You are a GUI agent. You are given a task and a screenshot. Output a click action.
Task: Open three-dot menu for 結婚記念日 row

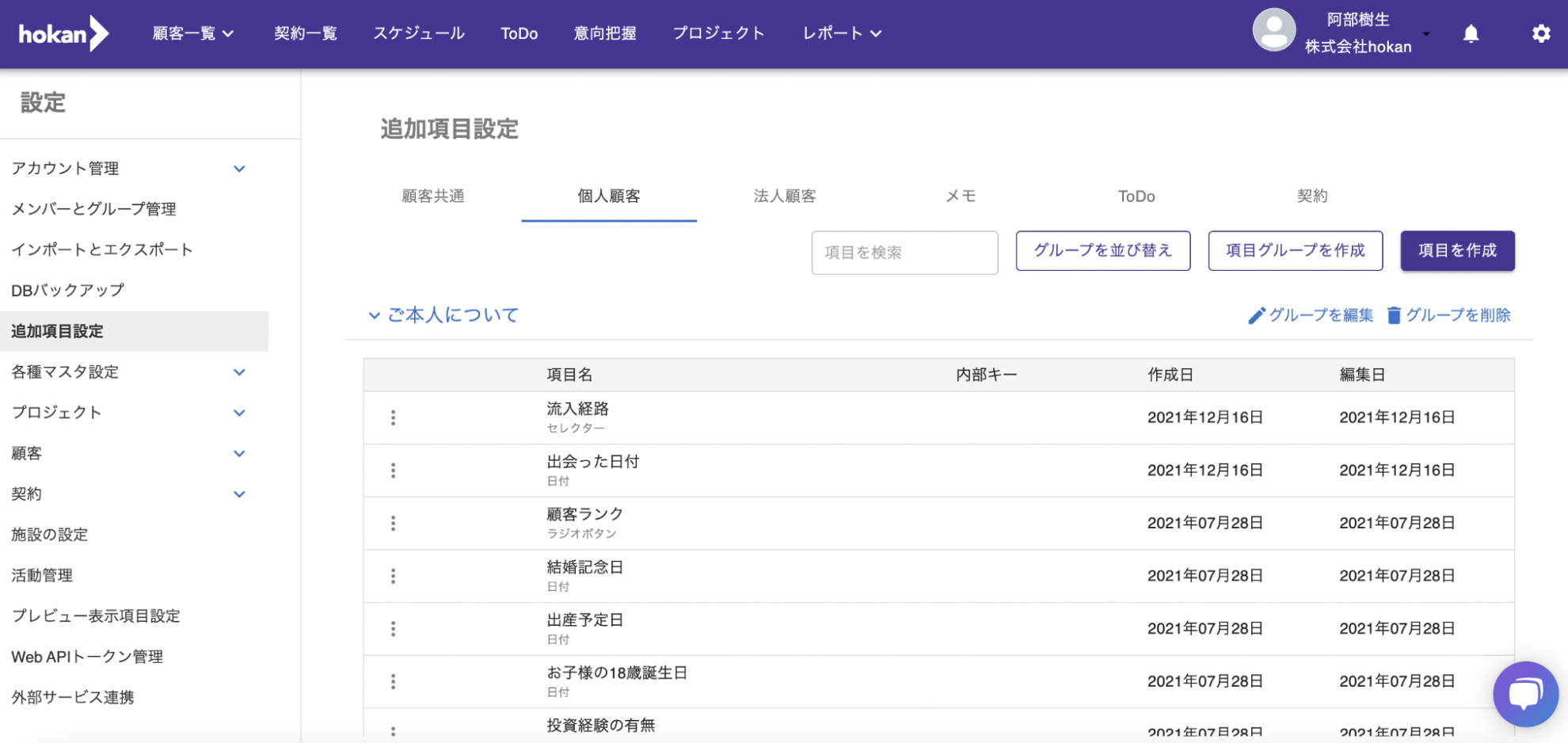tap(393, 576)
